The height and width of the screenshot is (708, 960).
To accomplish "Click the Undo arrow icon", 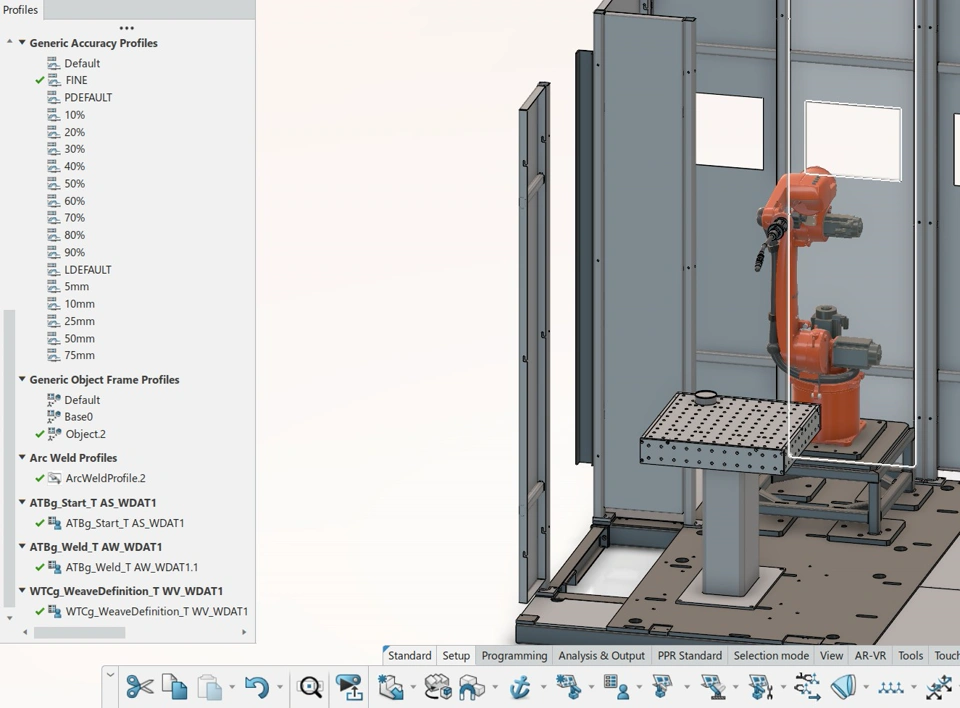I will pos(257,687).
